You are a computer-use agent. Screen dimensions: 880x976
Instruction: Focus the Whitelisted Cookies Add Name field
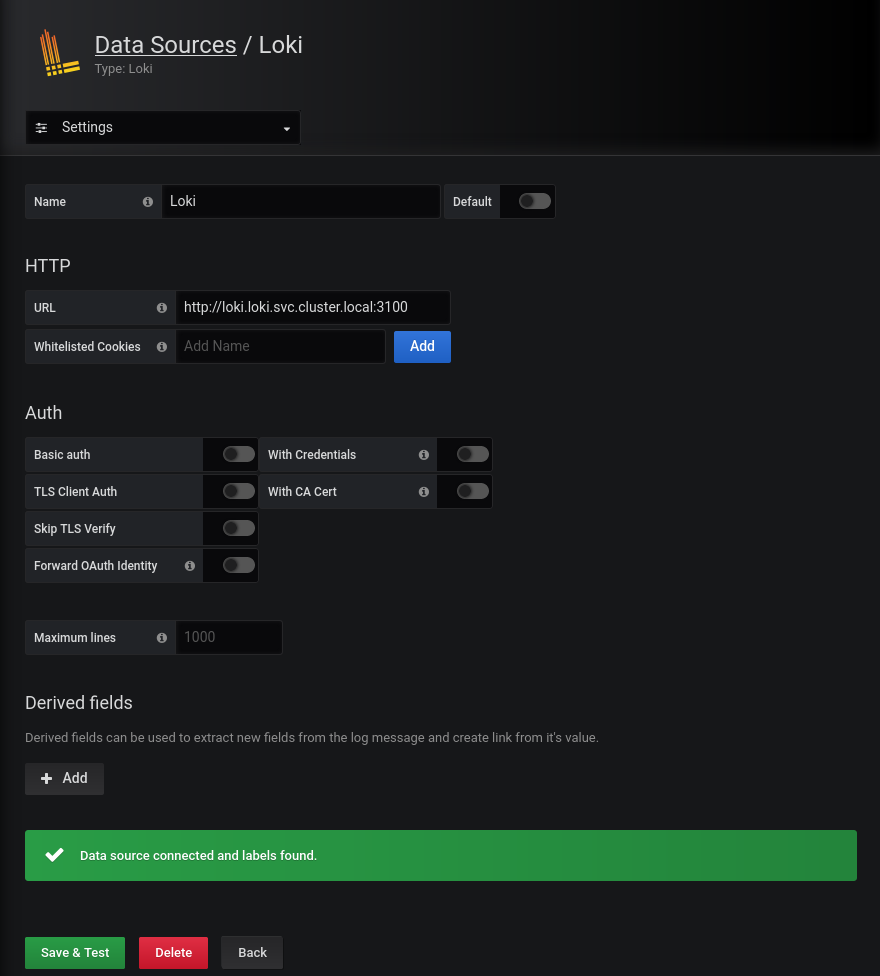[281, 347]
